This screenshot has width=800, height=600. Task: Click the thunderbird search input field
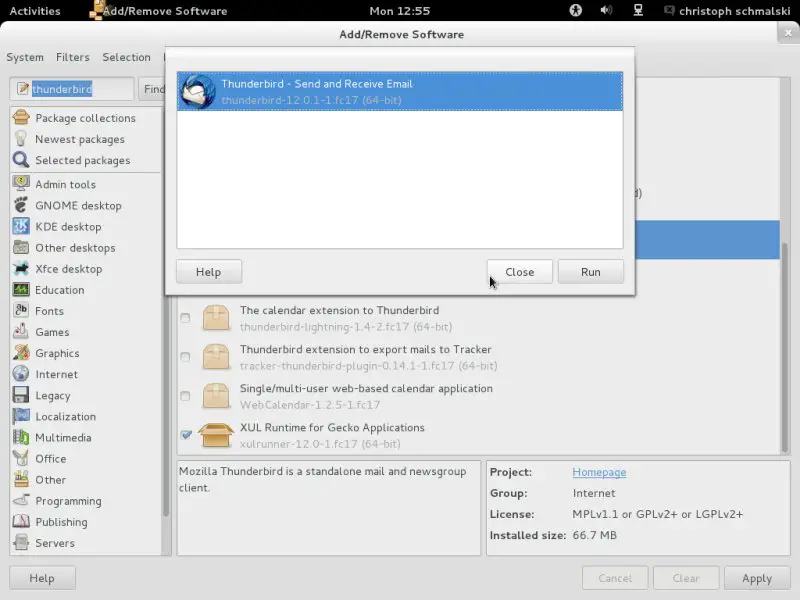(72, 89)
